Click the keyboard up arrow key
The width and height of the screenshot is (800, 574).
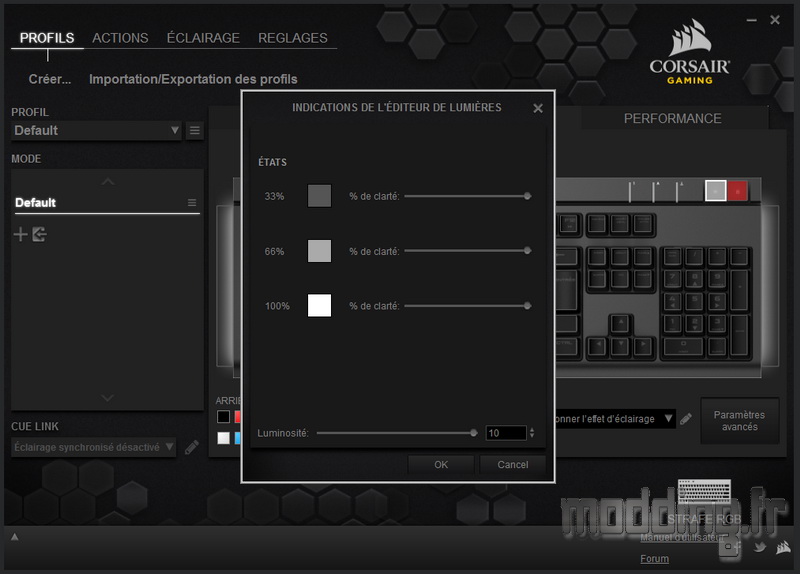620,323
